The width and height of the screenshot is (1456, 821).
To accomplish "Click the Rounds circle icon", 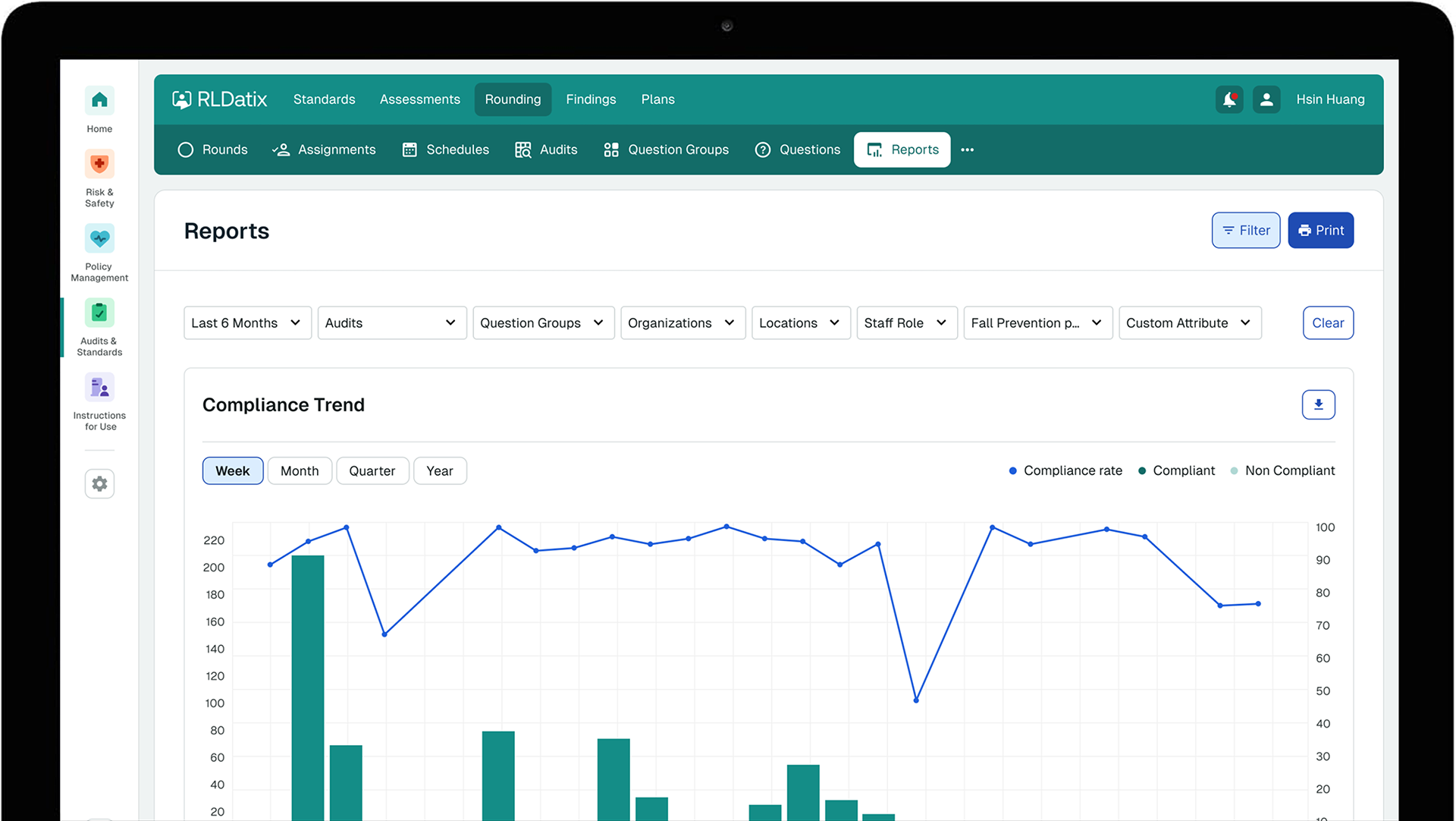I will coord(186,149).
